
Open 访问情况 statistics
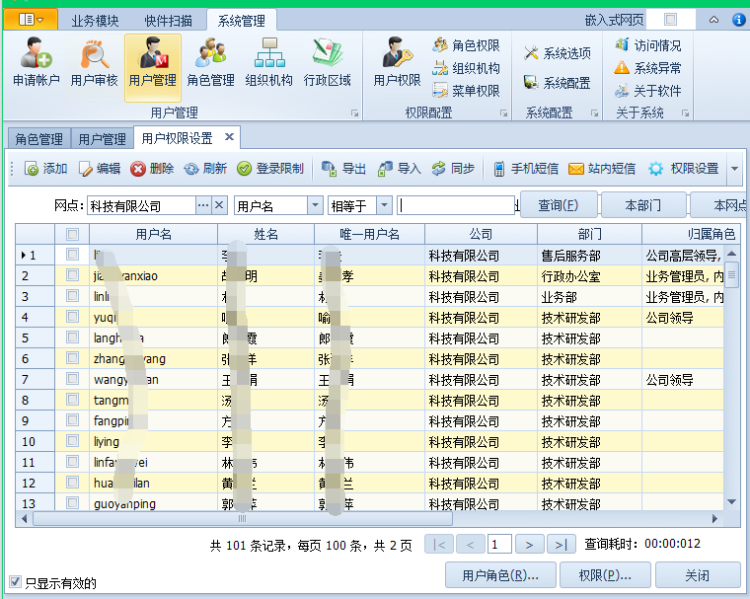click(648, 45)
